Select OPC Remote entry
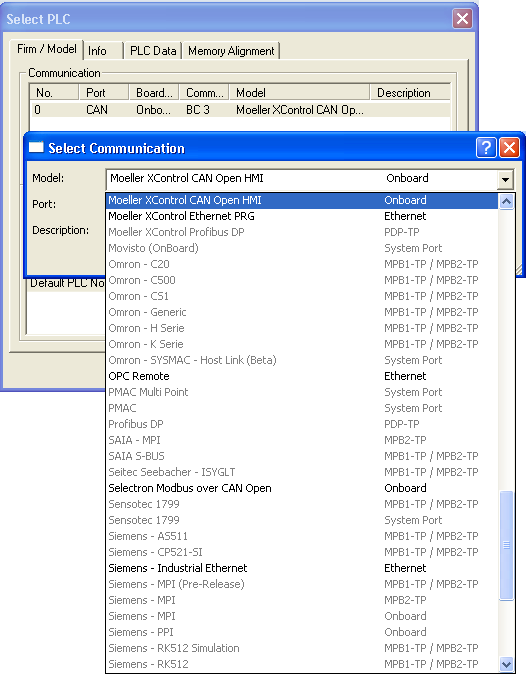The width and height of the screenshot is (526, 676). (302, 376)
